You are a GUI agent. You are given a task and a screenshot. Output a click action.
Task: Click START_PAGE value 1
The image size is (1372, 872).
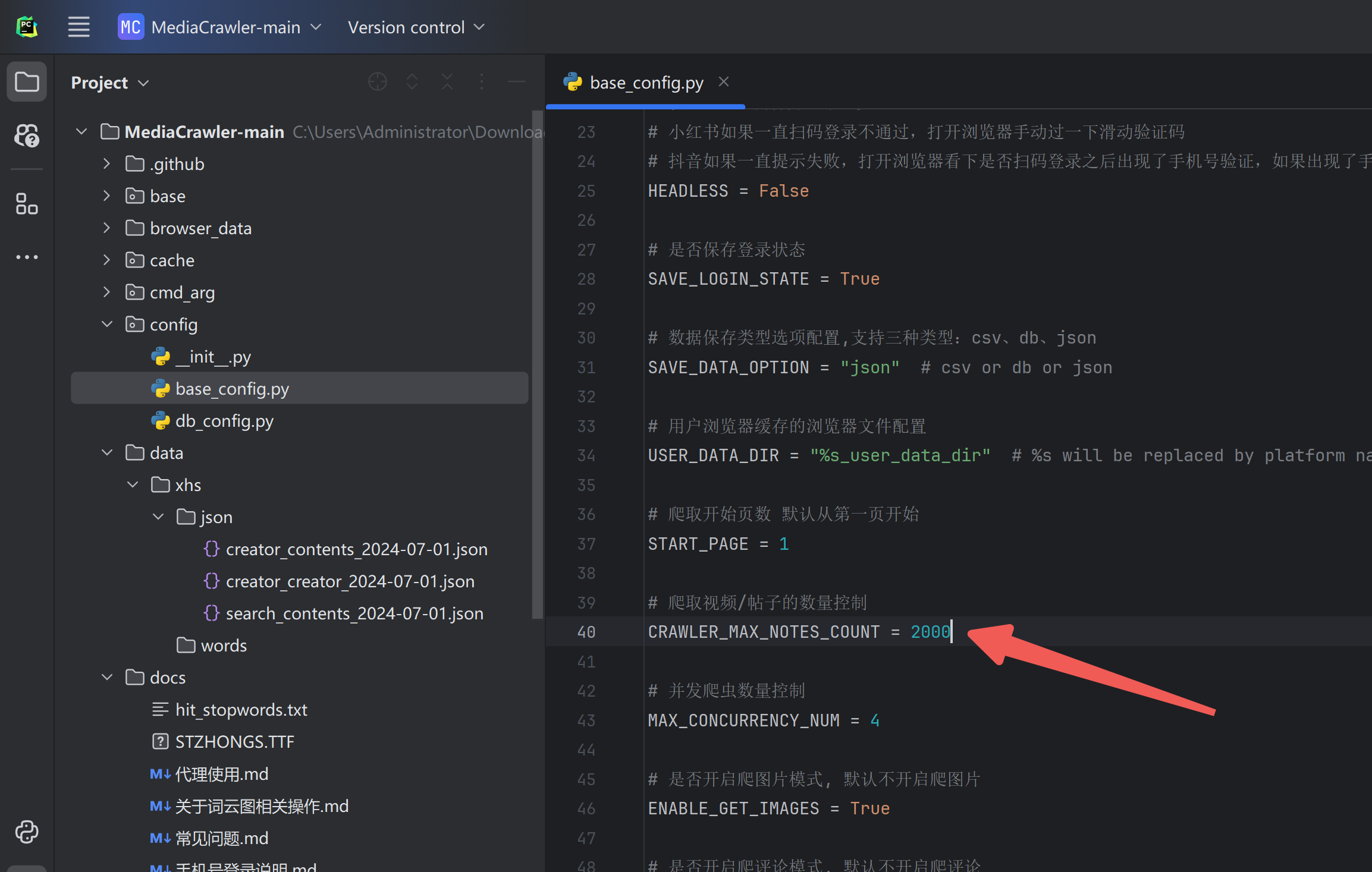[784, 544]
